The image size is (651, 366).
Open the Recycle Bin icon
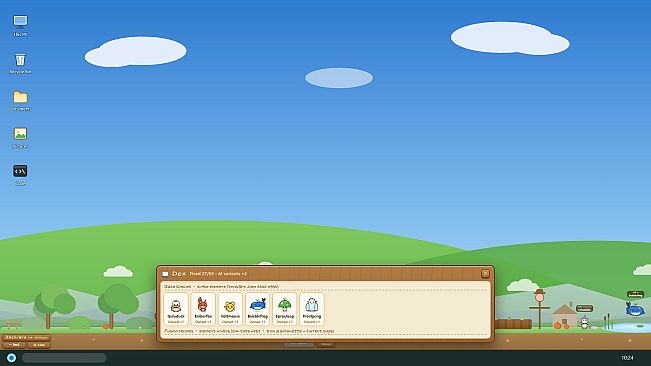click(x=20, y=63)
